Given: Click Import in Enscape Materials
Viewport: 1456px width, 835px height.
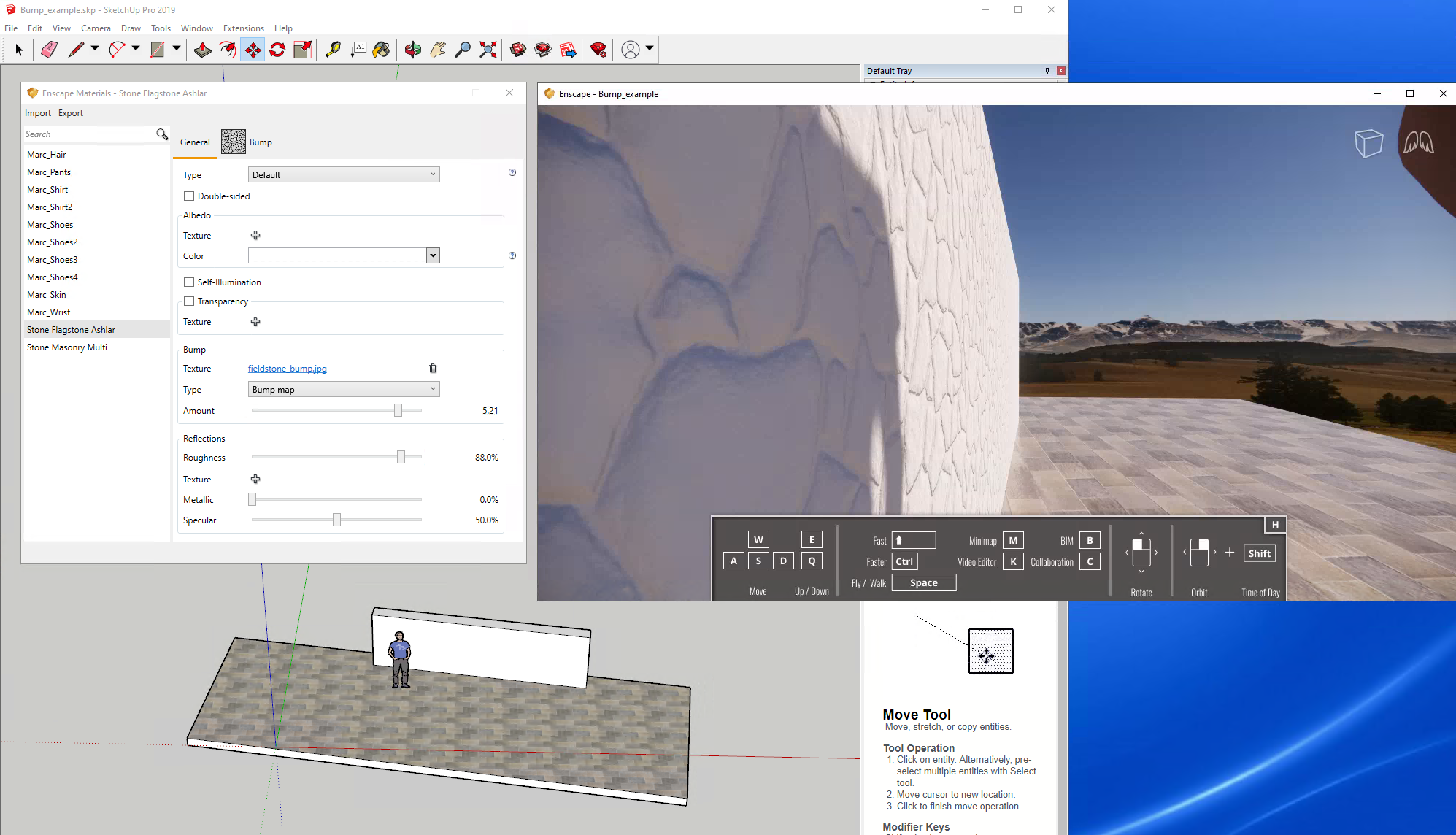Looking at the screenshot, I should [38, 113].
